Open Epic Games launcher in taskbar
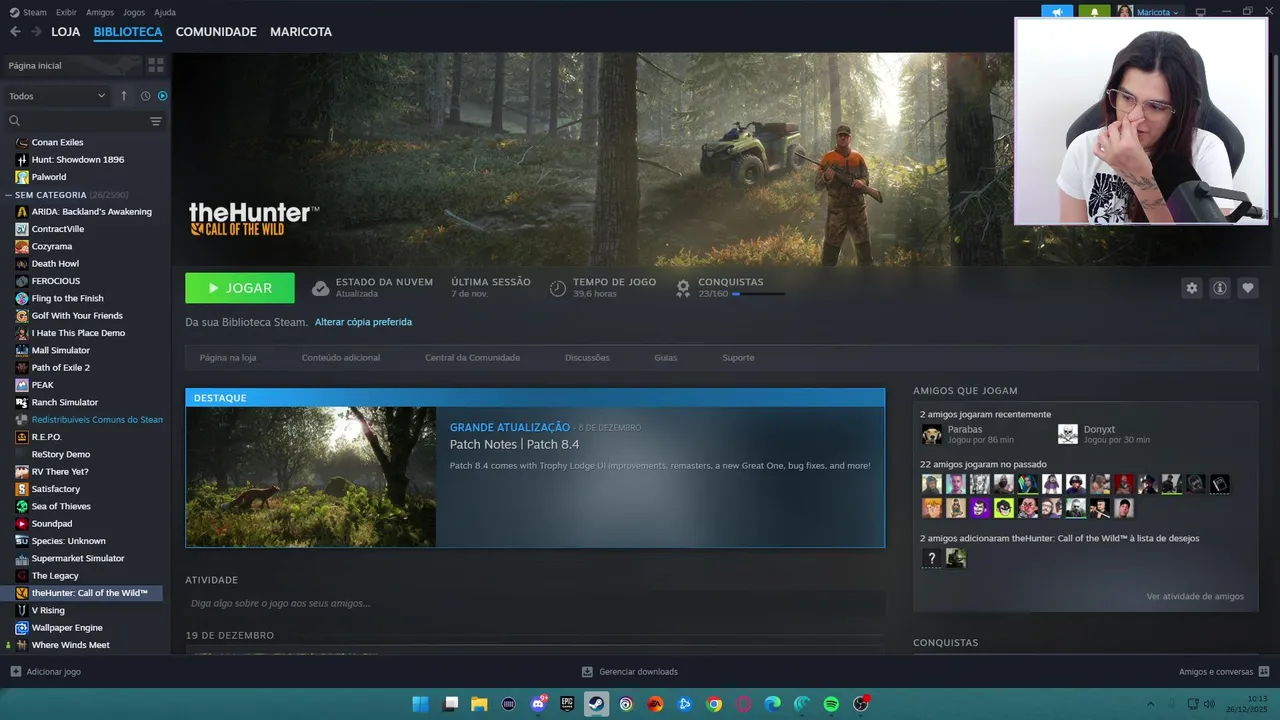The image size is (1280, 720). (x=568, y=704)
